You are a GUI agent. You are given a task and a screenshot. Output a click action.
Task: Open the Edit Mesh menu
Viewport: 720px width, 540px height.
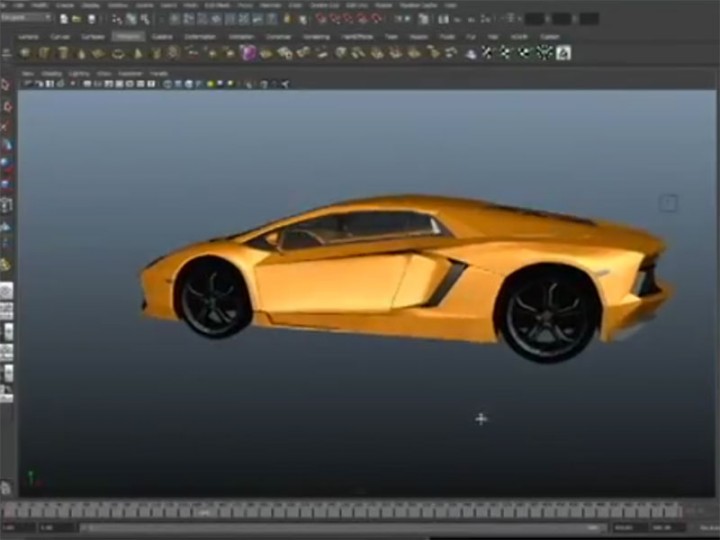[x=217, y=6]
